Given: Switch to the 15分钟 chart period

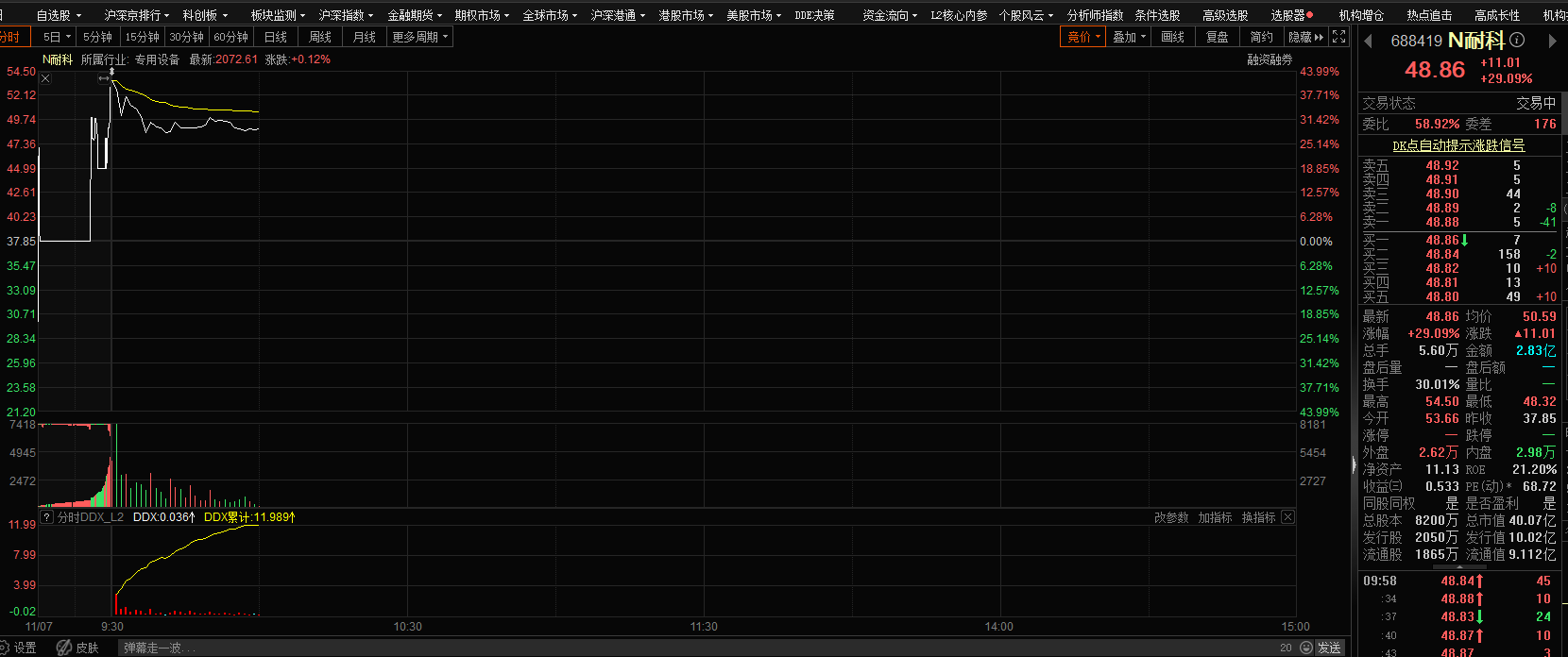Looking at the screenshot, I should 142,37.
